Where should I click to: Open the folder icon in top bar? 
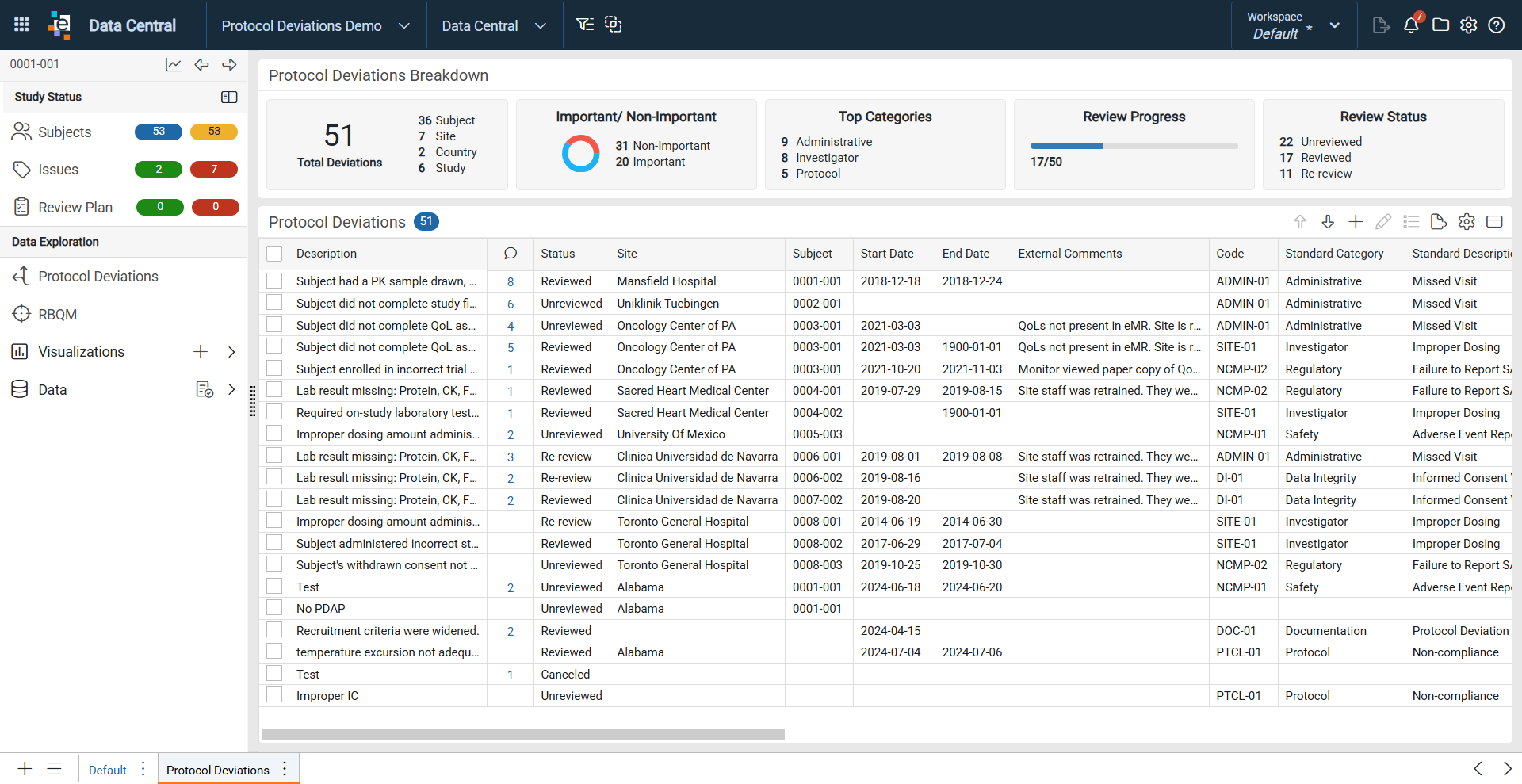1441,25
